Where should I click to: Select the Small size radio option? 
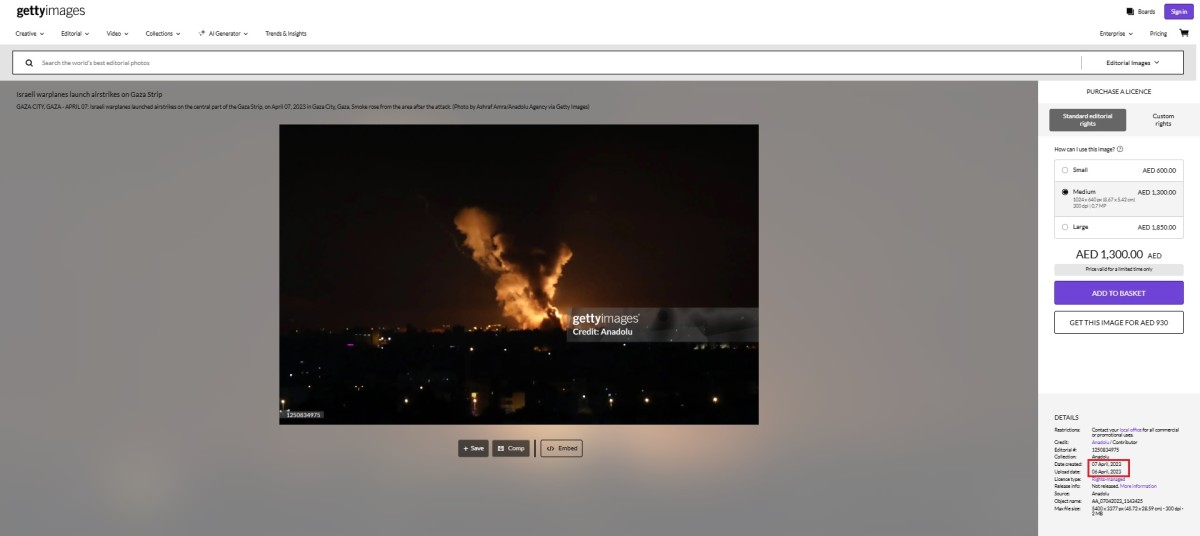pyautogui.click(x=1065, y=170)
